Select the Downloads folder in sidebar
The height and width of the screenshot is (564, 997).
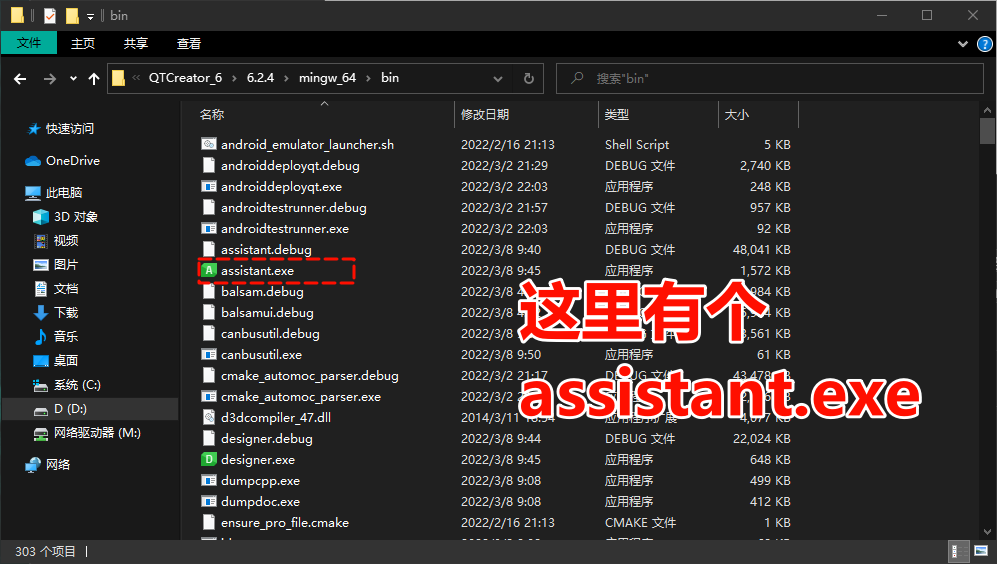click(x=56, y=312)
